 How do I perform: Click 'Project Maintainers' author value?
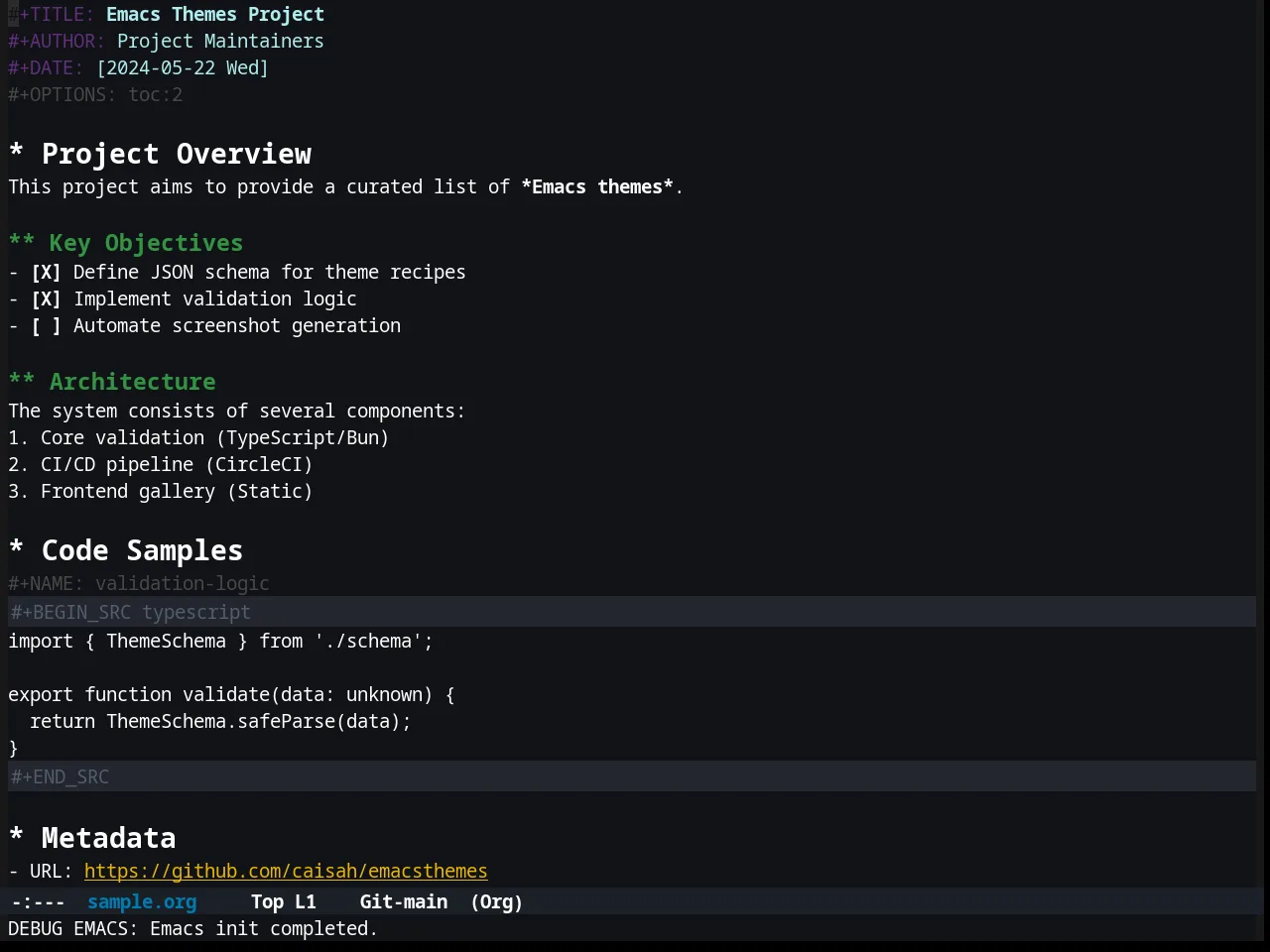pyautogui.click(x=220, y=41)
